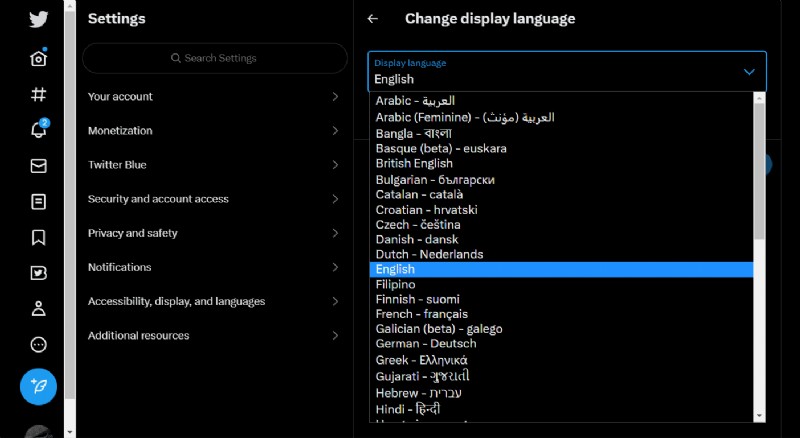Open the Lists icon in sidebar
Viewport: 800px width, 438px height.
point(38,202)
